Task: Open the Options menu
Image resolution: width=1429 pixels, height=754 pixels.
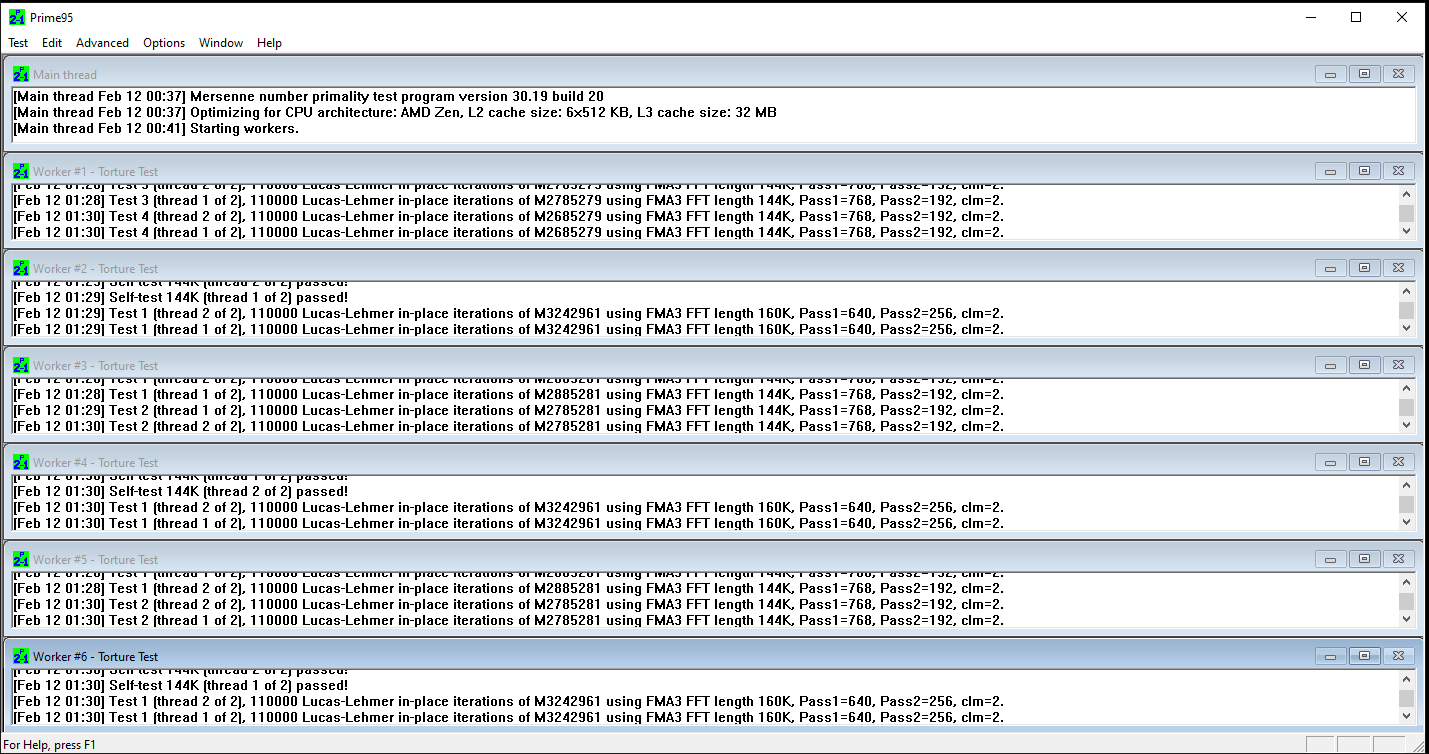Action: 164,43
